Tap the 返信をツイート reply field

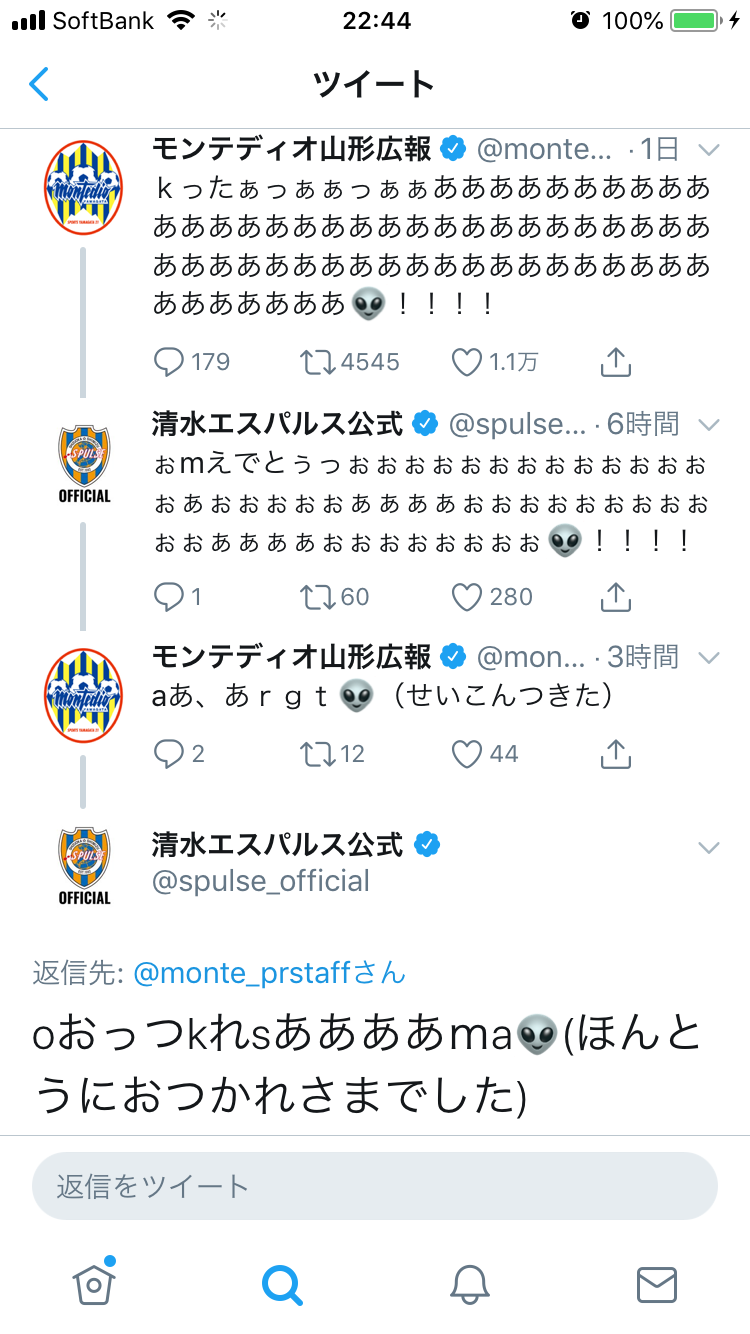tap(375, 1187)
